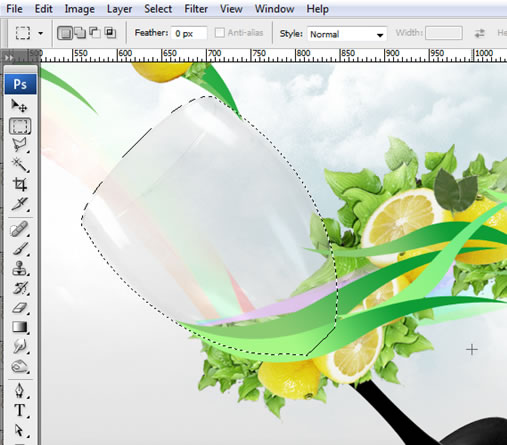507x445 pixels.
Task: Select the Polygonal Lasso tool
Action: (19, 145)
